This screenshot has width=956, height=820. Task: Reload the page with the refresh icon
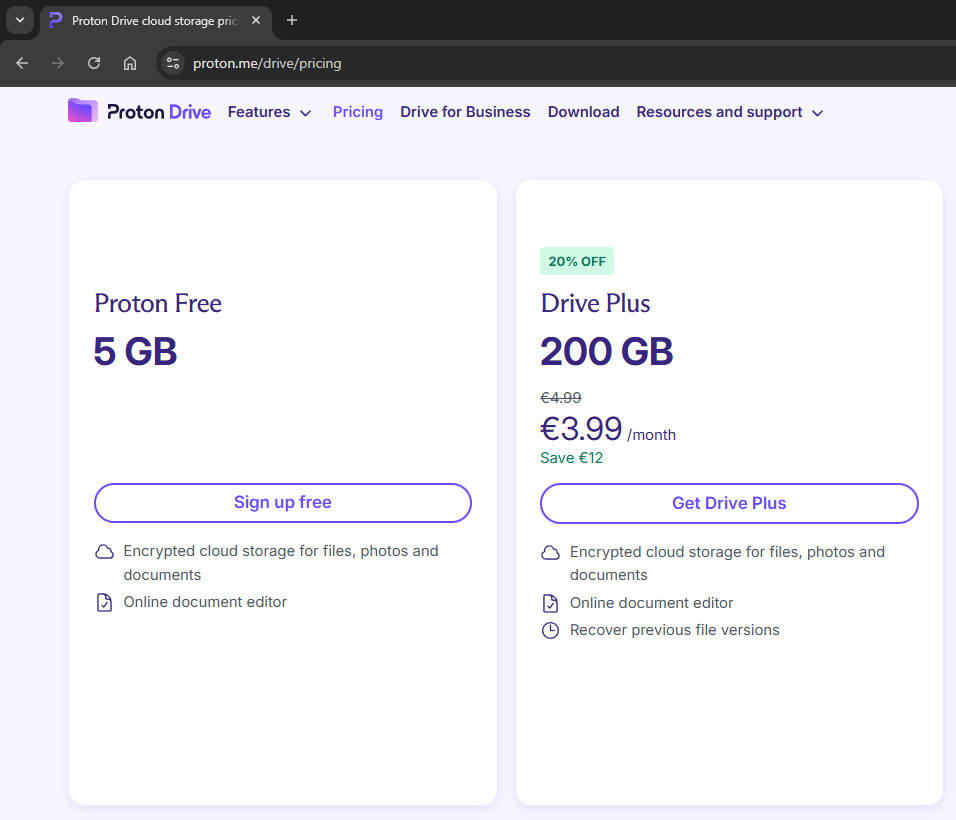pyautogui.click(x=94, y=63)
